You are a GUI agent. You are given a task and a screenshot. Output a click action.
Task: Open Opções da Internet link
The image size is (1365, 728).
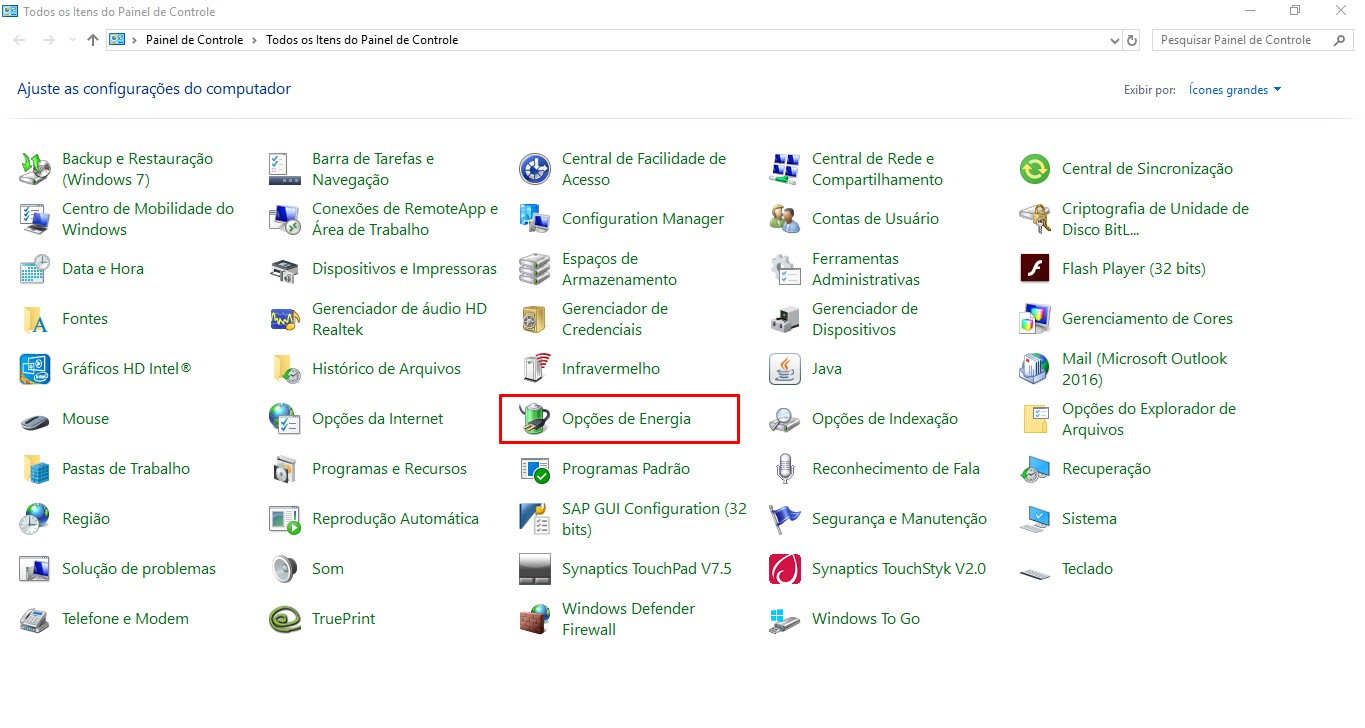point(377,419)
